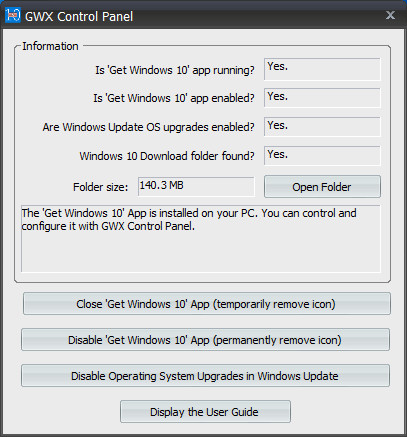Display the User Guide

click(205, 412)
